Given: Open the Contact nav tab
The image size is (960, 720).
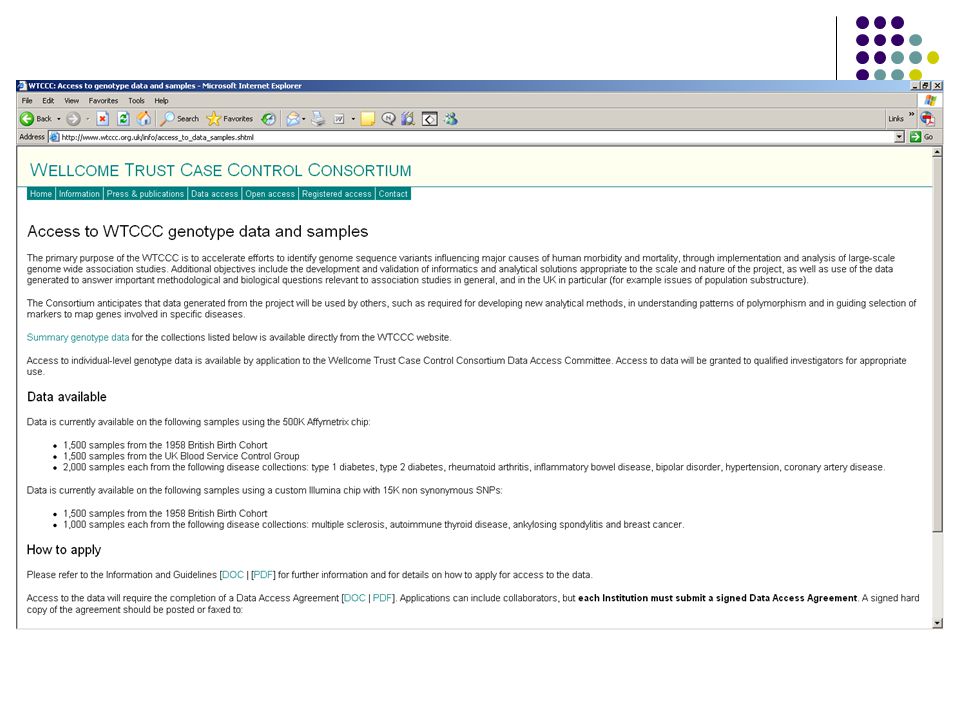Looking at the screenshot, I should pyautogui.click(x=393, y=193).
